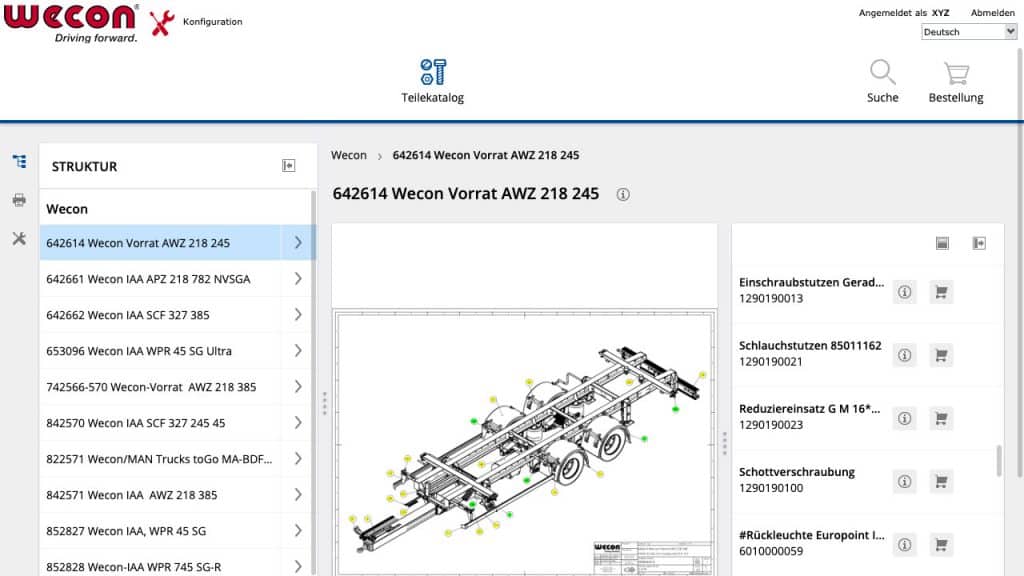Select 653096 Wecon IAA WPR 45 SG Ultra
This screenshot has height=576, width=1024.
pos(161,351)
